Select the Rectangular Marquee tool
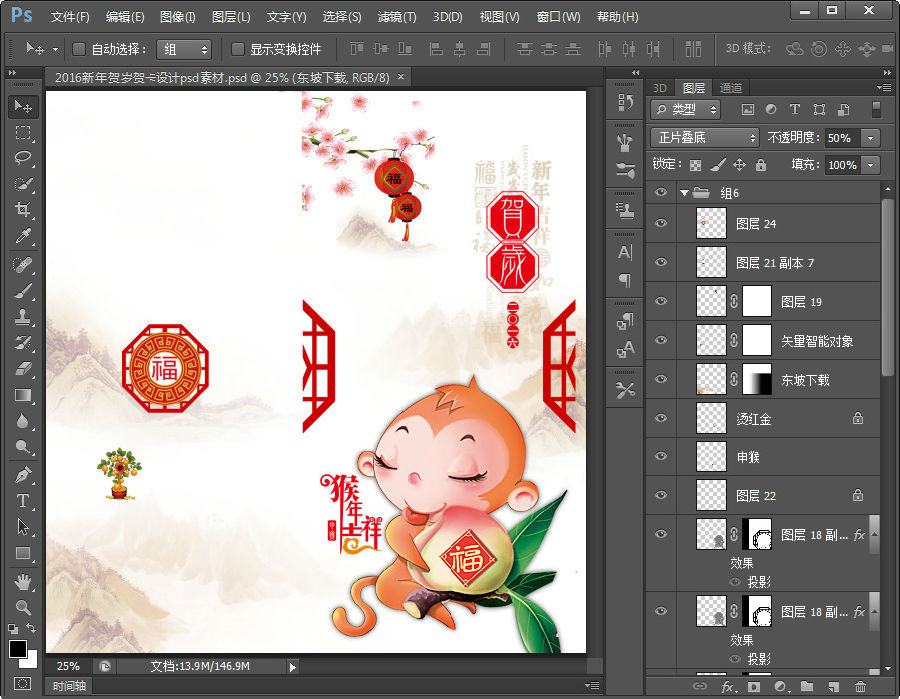Screen dimensions: 900x699 pos(23,133)
